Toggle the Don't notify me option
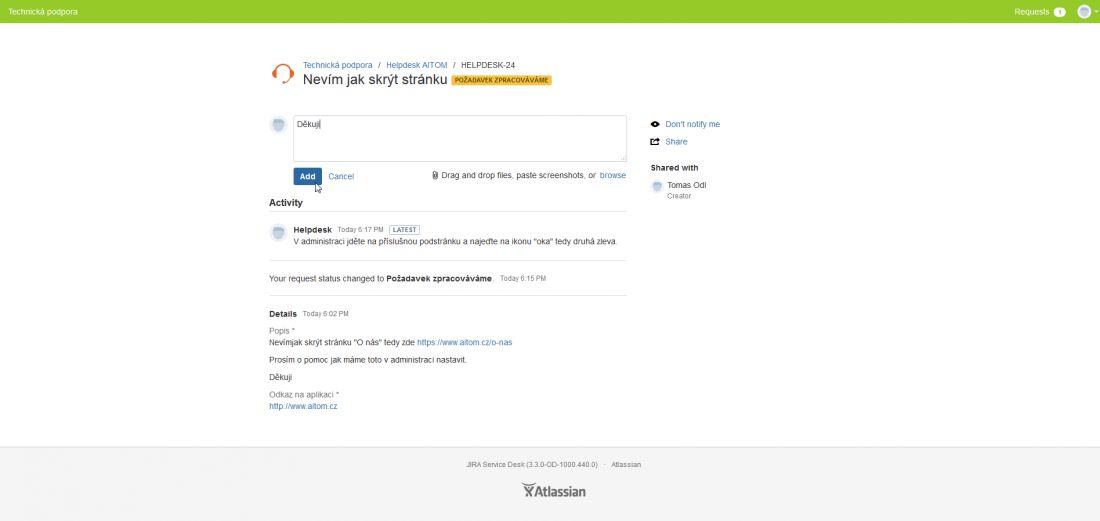This screenshot has height=521, width=1100. click(x=692, y=124)
